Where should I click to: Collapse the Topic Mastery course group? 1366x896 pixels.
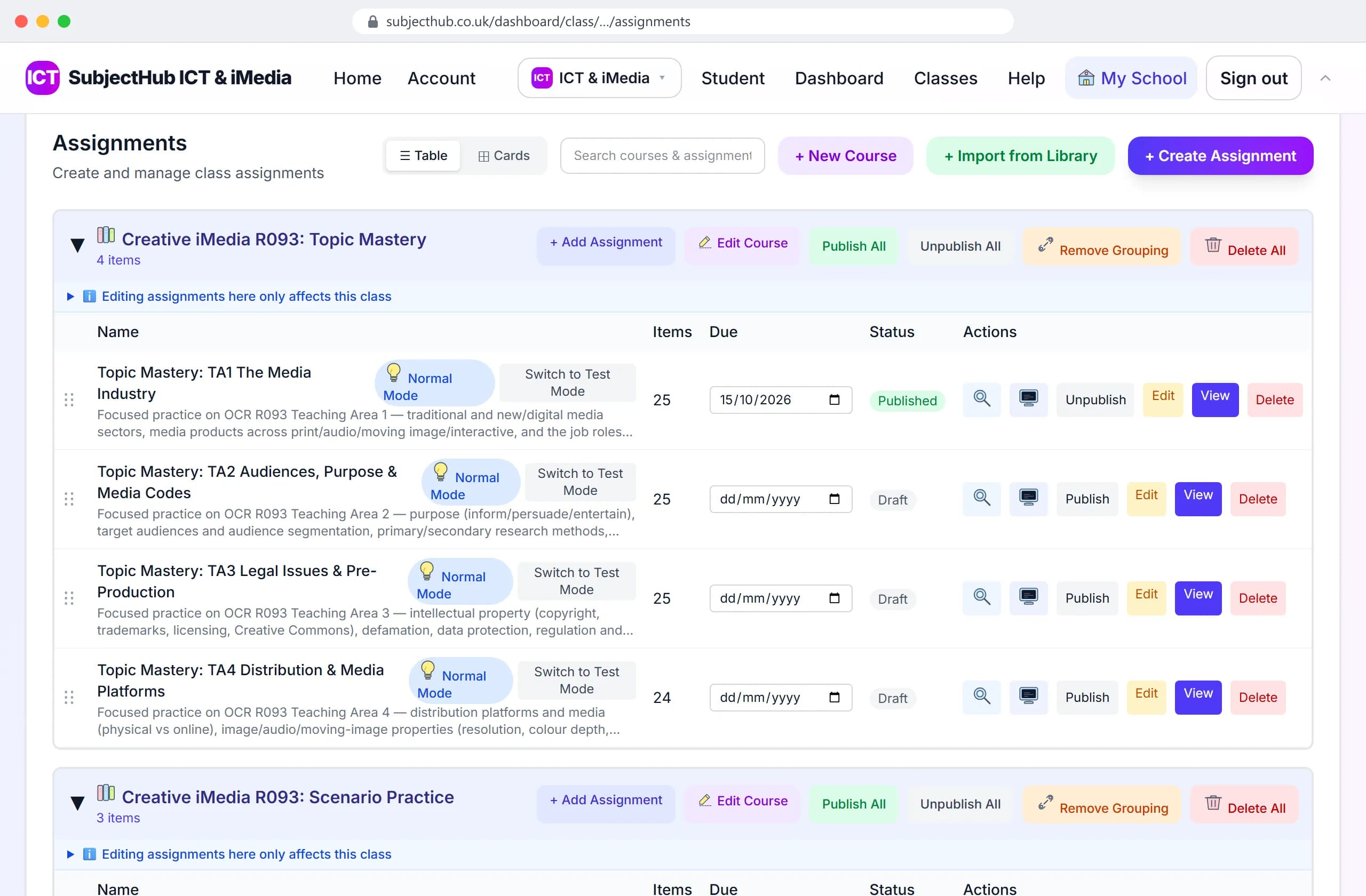(77, 245)
